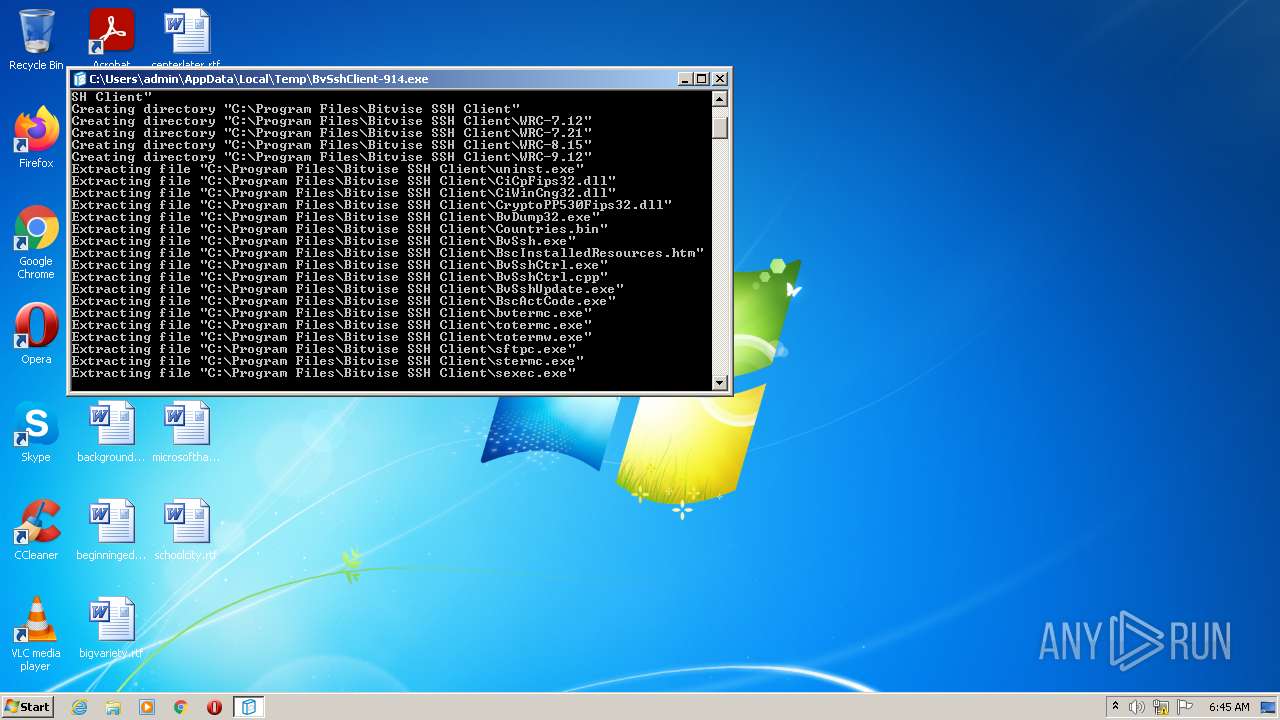Launch the Skype desktop shortcut
The height and width of the screenshot is (720, 1280).
click(36, 431)
